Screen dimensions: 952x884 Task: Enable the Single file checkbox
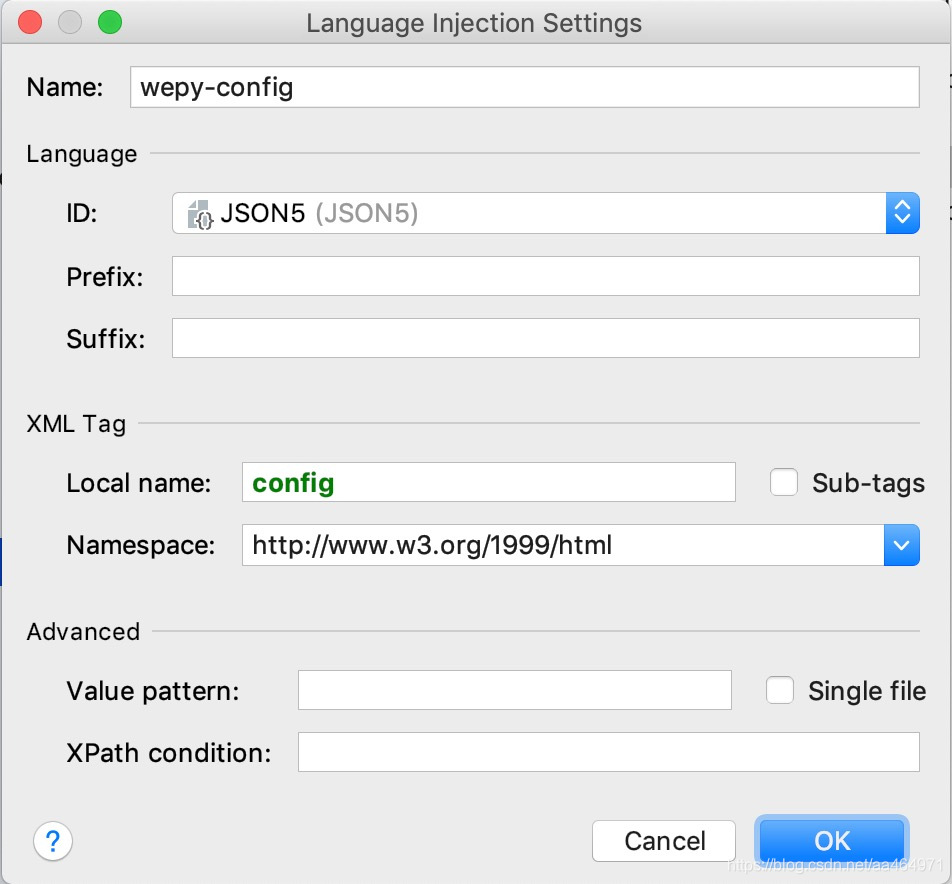pyautogui.click(x=780, y=690)
